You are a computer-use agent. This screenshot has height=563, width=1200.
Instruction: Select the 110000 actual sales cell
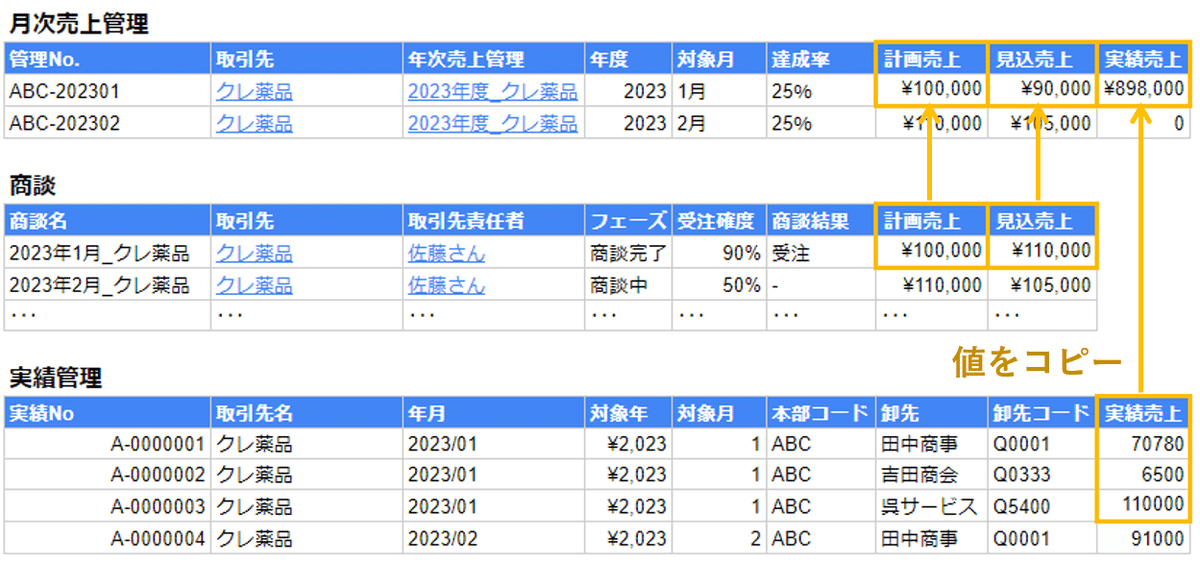pos(1143,507)
